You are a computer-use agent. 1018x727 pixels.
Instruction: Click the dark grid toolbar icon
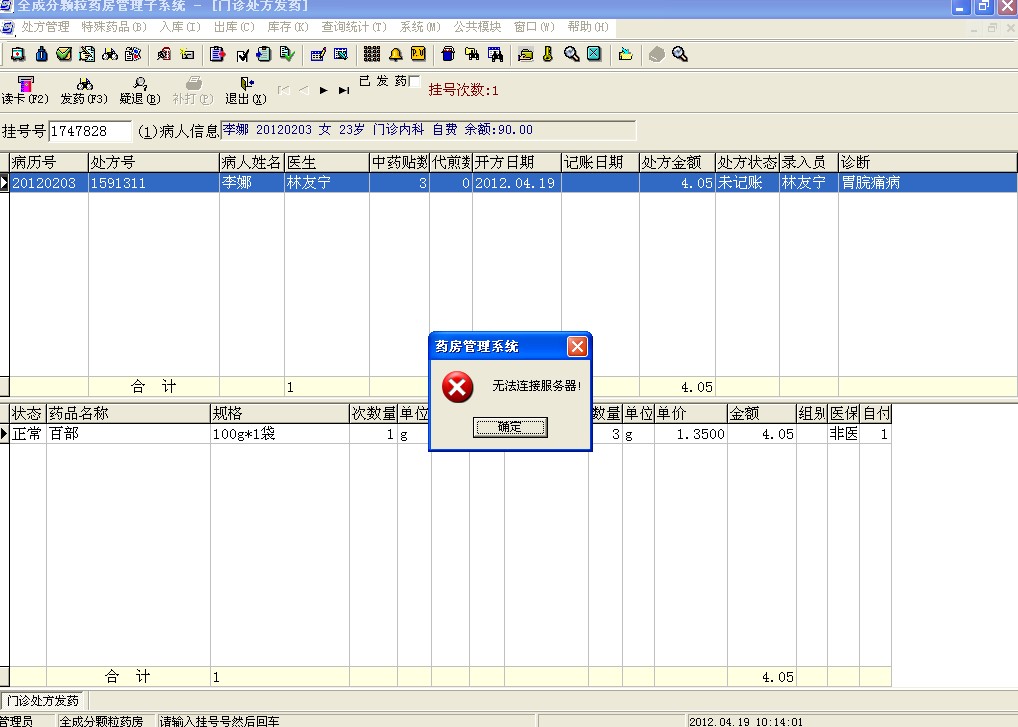[x=372, y=55]
